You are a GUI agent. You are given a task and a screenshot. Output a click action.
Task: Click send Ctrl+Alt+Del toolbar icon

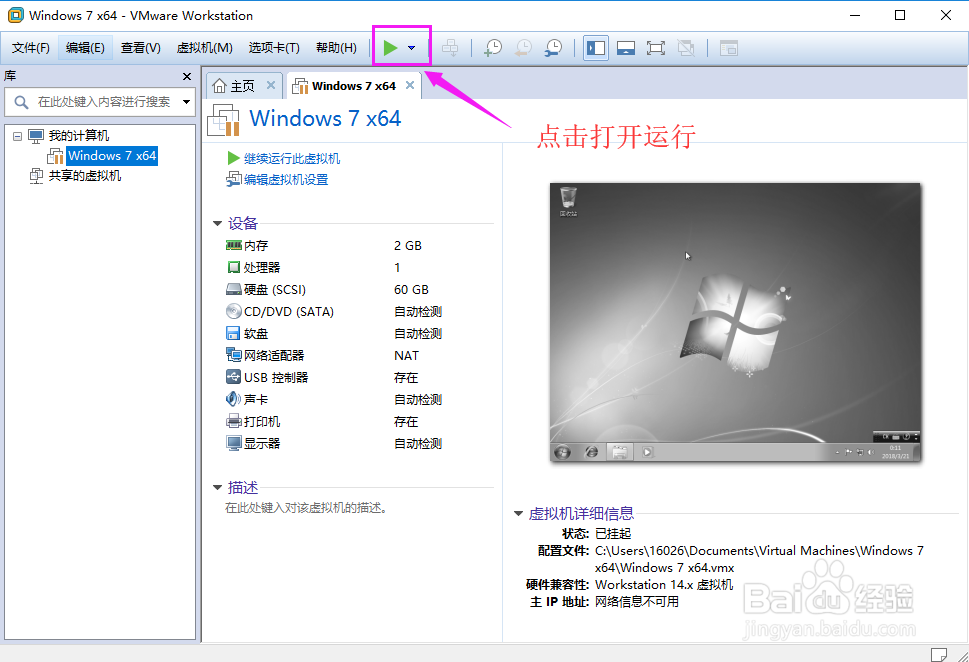[x=451, y=48]
